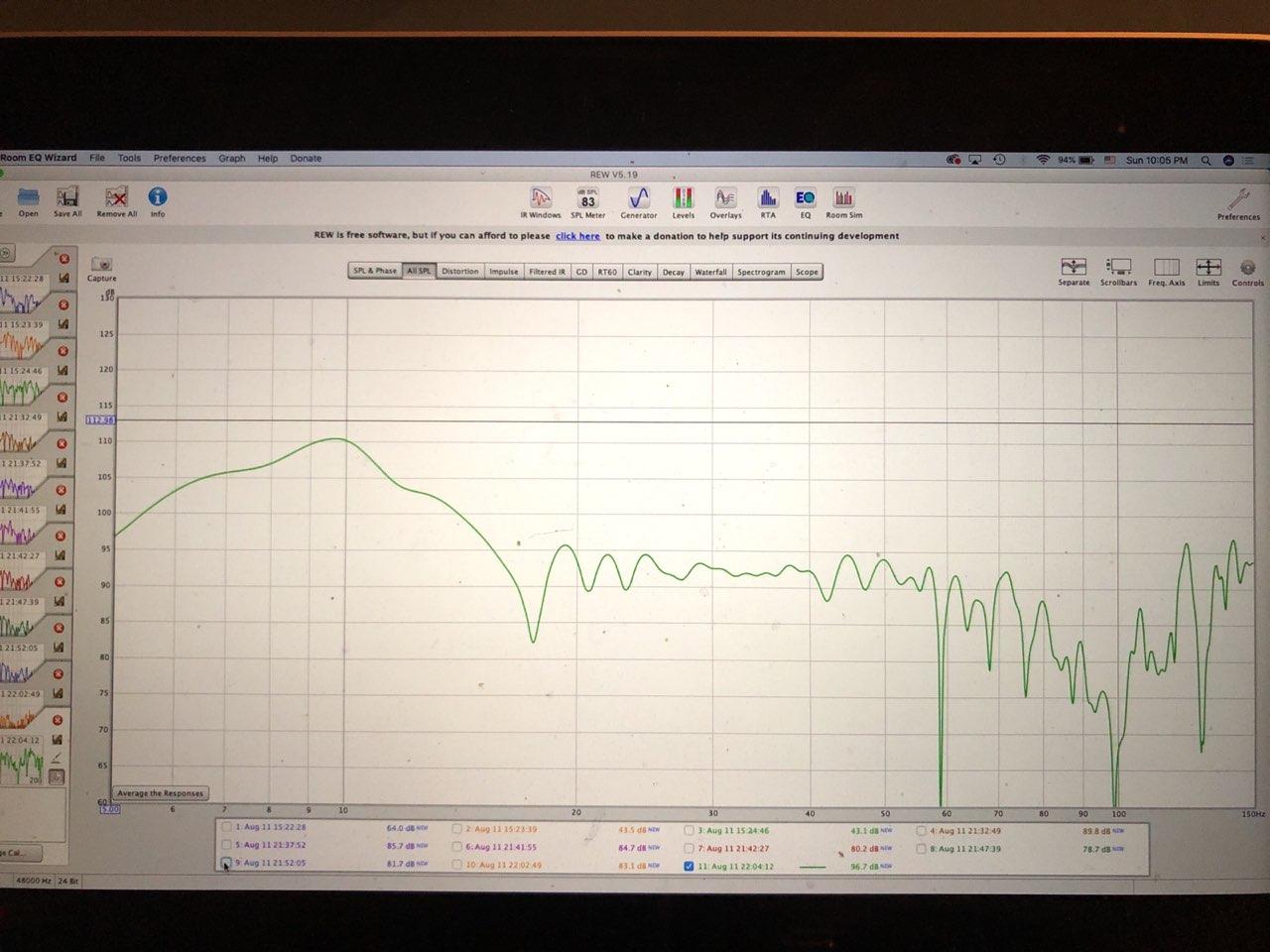
Task: Uncheck measurement 11 Aug 11 22:04:12
Action: pyautogui.click(x=689, y=866)
